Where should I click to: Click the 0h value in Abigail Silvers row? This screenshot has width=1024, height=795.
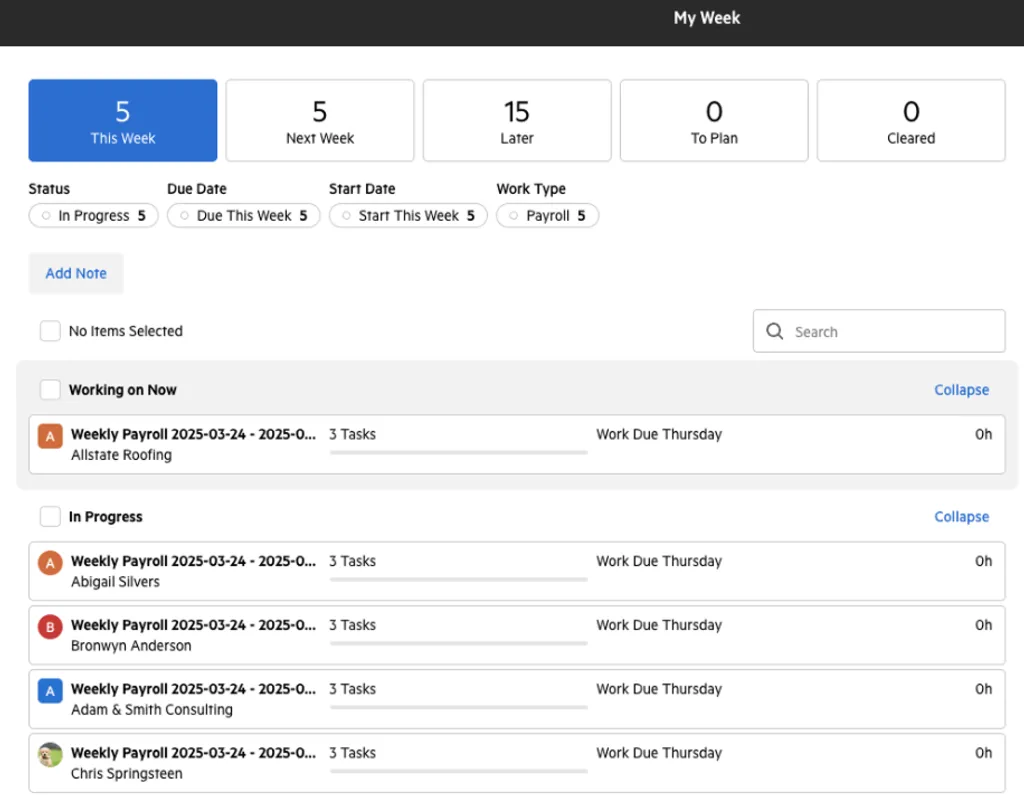click(984, 561)
